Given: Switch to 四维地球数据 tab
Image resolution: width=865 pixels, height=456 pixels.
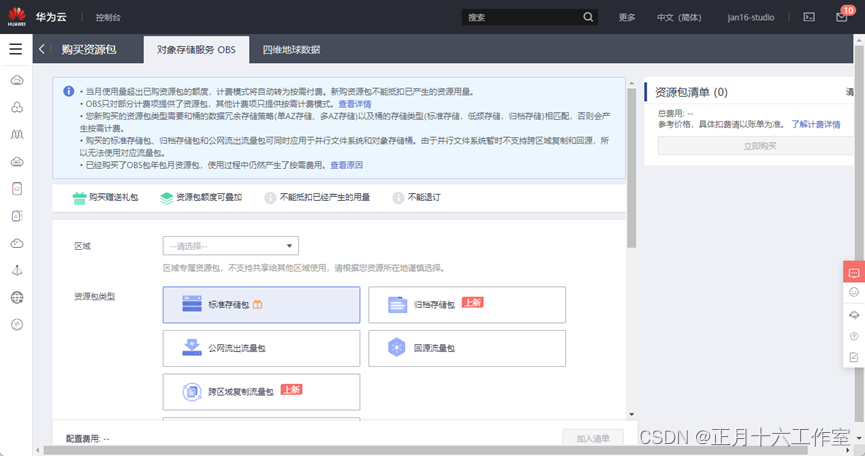Looking at the screenshot, I should [291, 50].
